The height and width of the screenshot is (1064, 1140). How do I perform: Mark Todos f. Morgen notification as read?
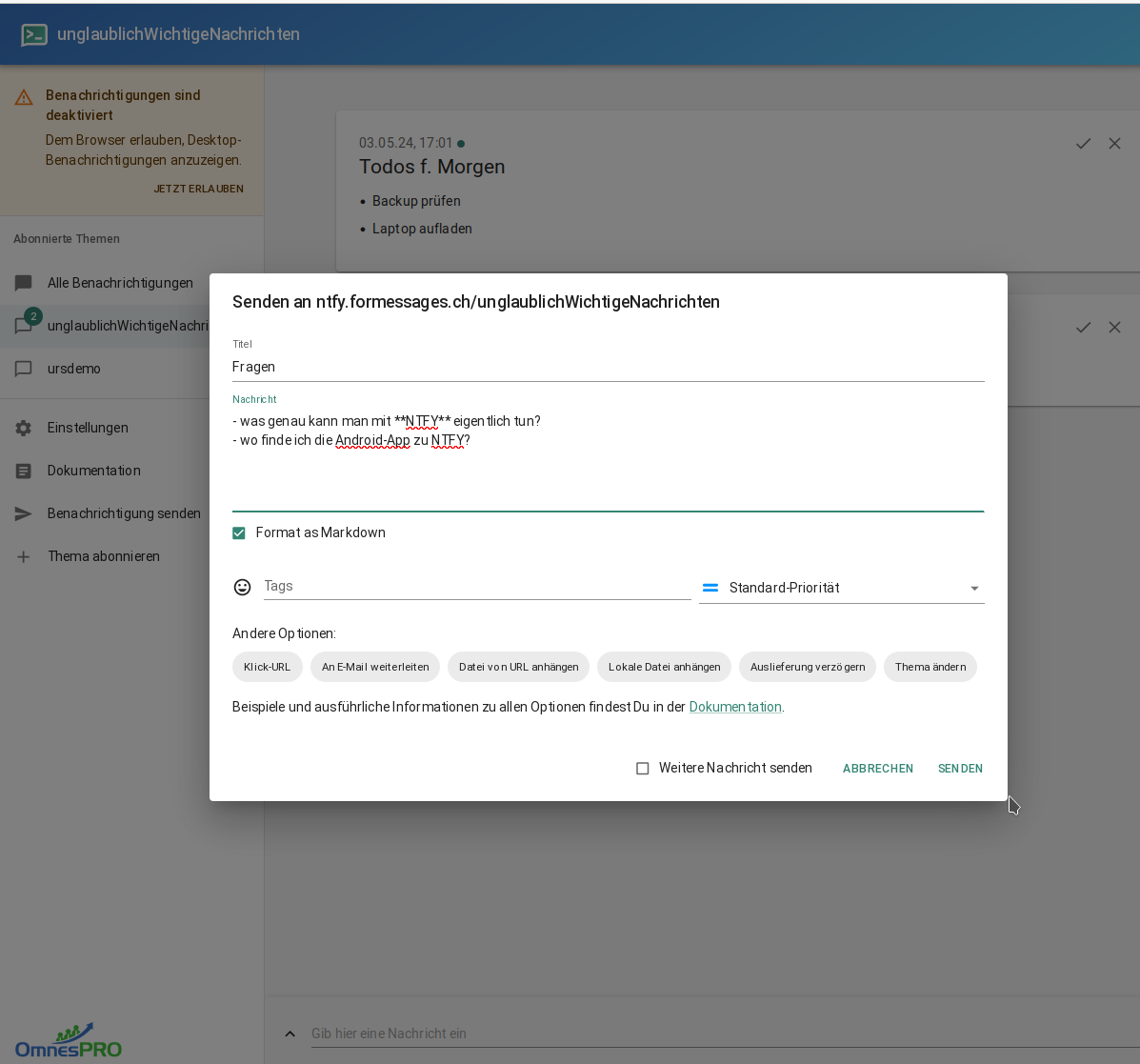point(1083,144)
